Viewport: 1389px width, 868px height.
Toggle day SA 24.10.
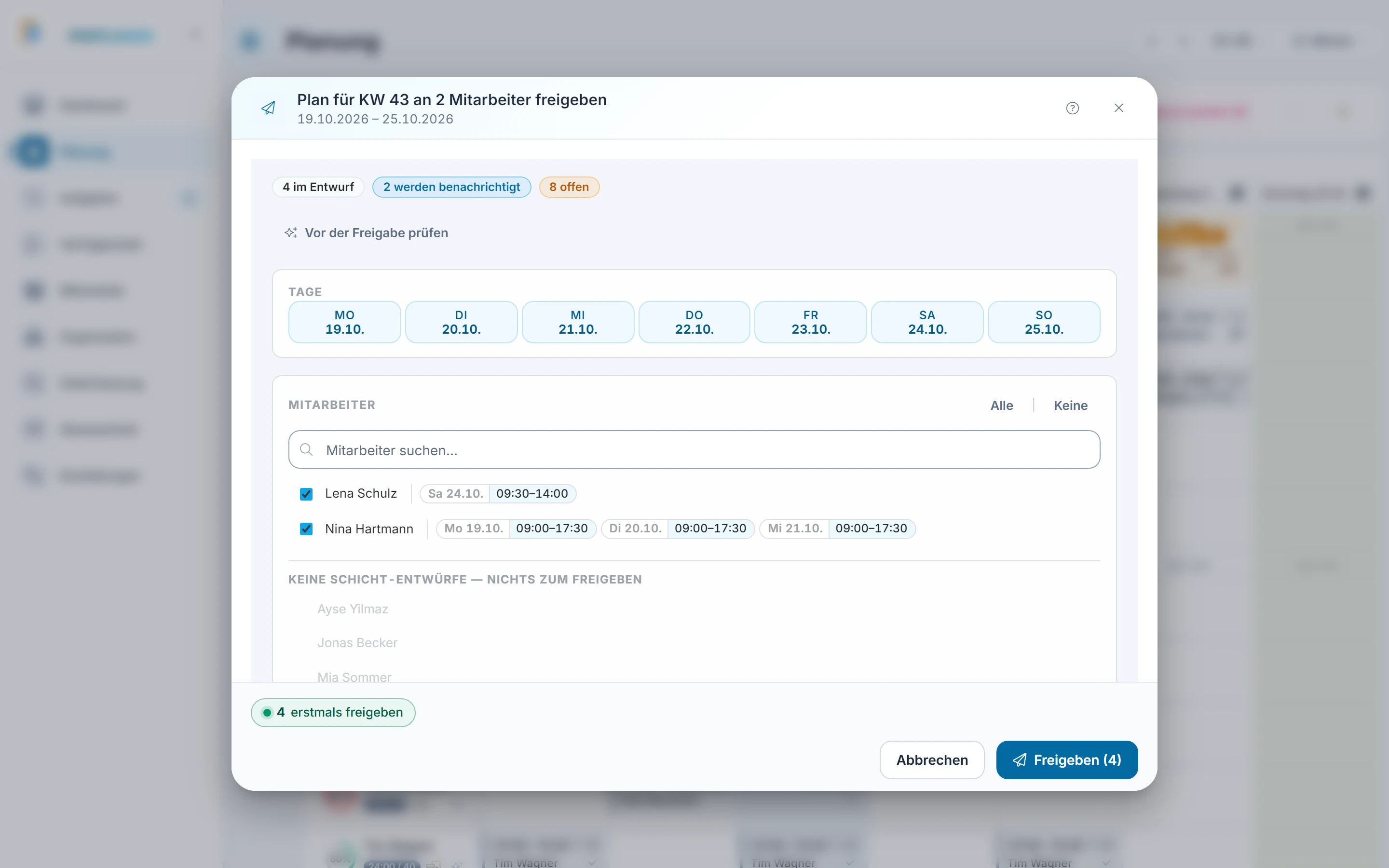click(x=927, y=322)
